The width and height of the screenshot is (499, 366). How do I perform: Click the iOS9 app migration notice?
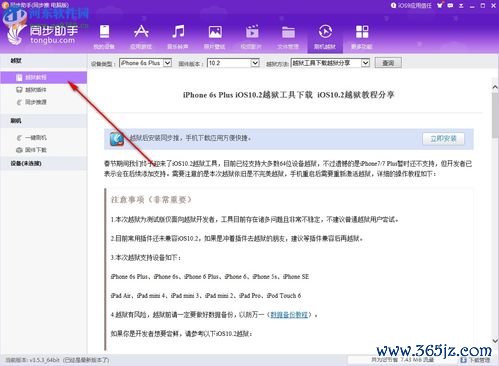411,6
